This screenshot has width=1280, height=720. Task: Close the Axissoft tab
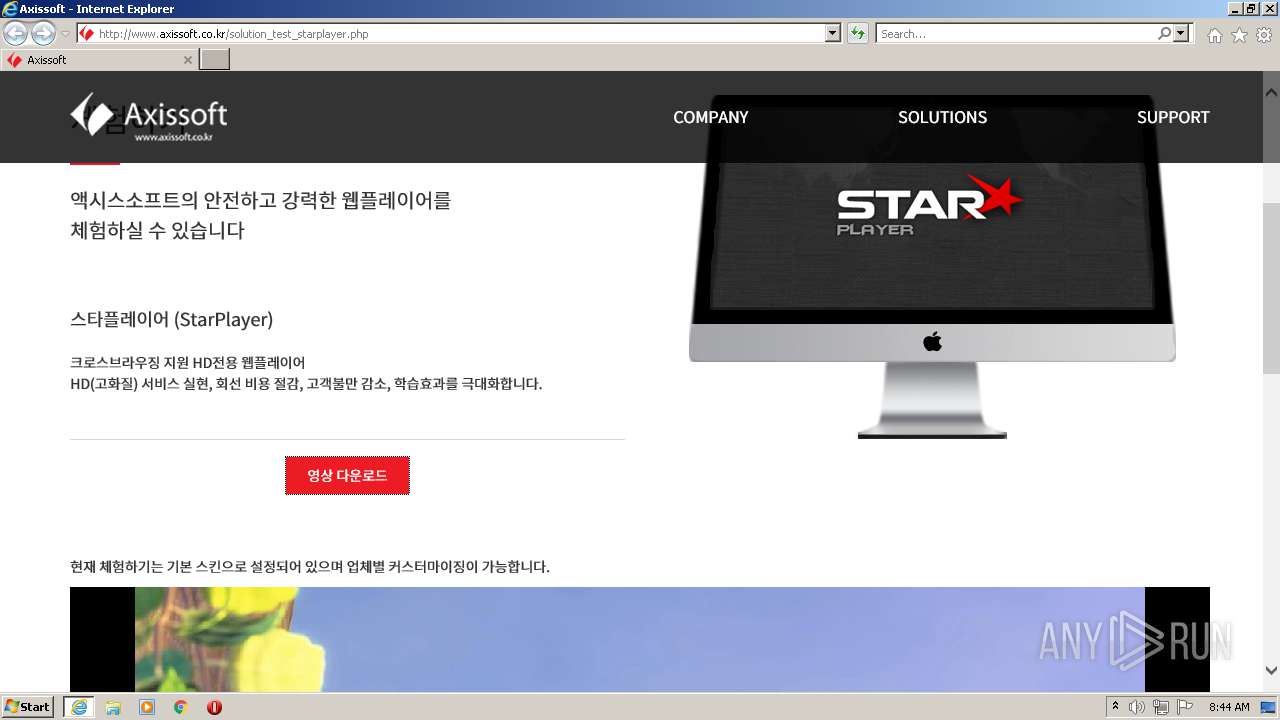click(187, 60)
